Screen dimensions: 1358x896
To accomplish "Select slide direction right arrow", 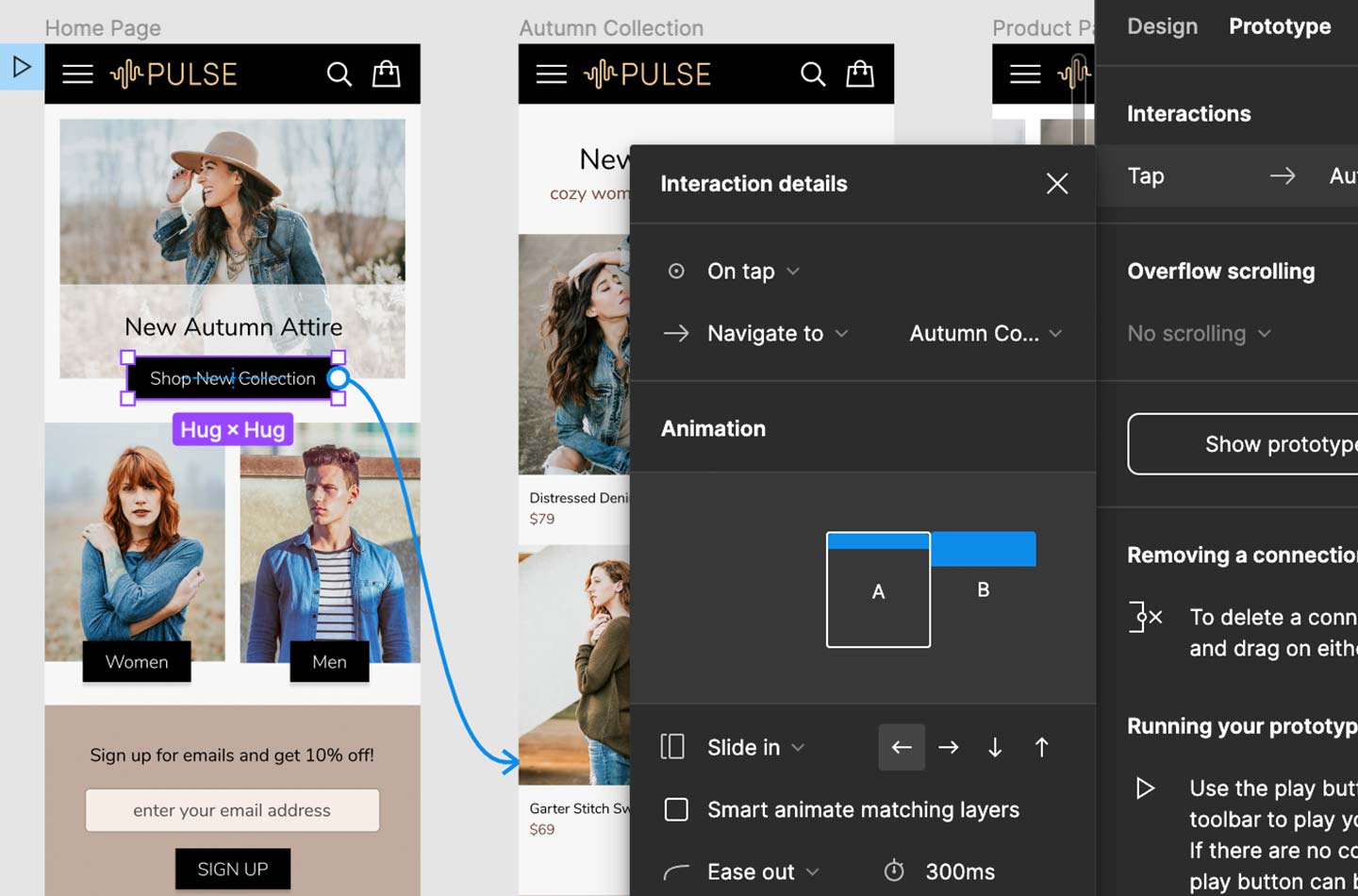I will [x=949, y=748].
